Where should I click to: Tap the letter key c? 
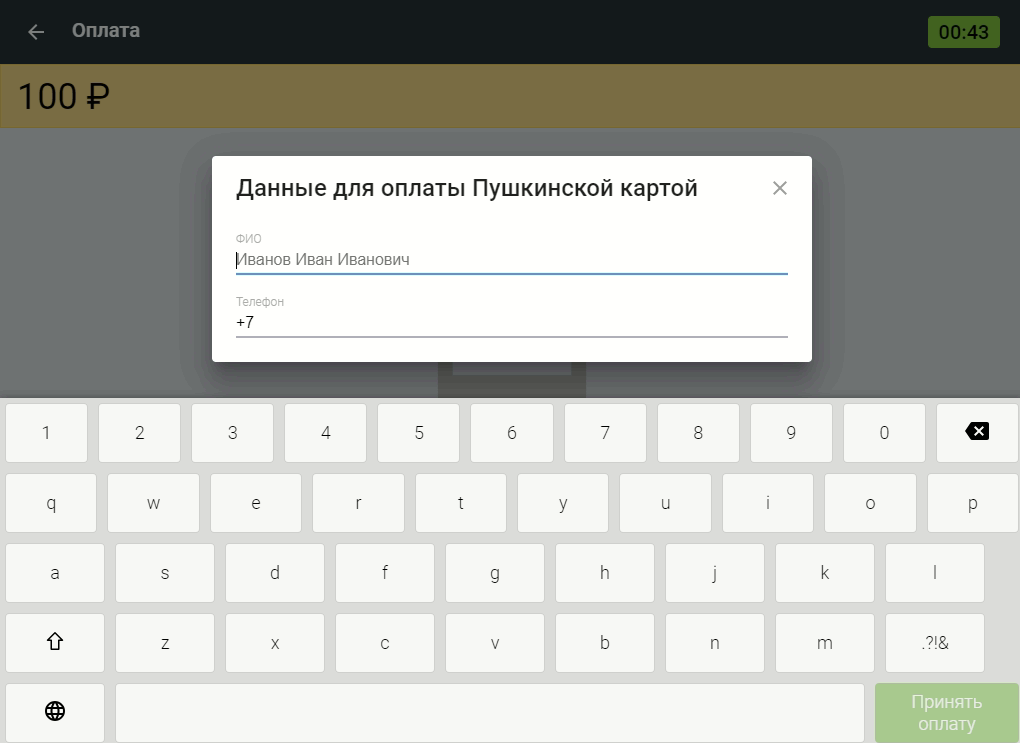(384, 643)
